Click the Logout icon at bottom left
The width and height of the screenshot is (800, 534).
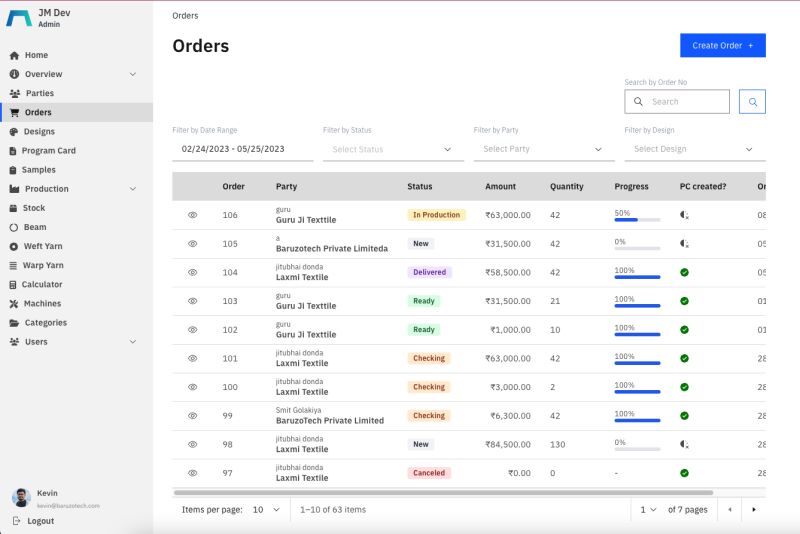click(16, 521)
